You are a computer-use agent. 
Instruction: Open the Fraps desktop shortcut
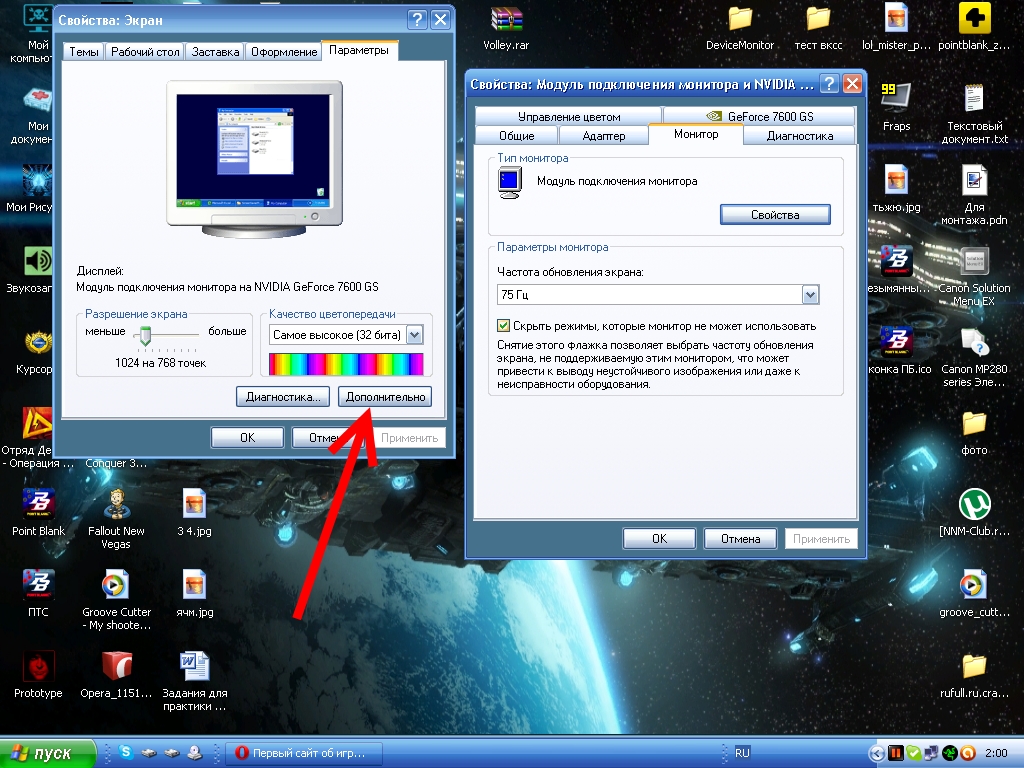(x=896, y=100)
